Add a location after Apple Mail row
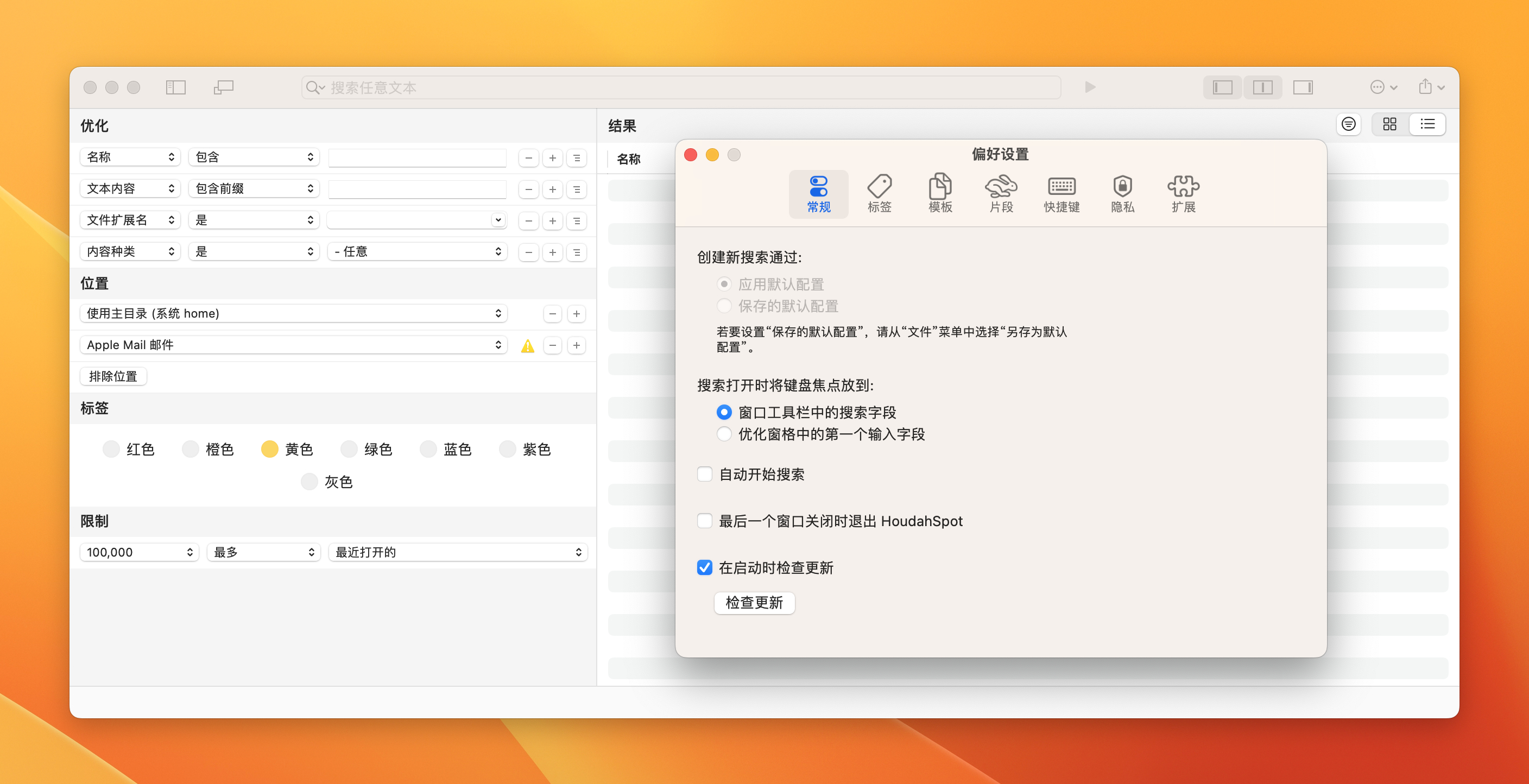Screen dimensions: 1529x784 pyautogui.click(x=576, y=345)
